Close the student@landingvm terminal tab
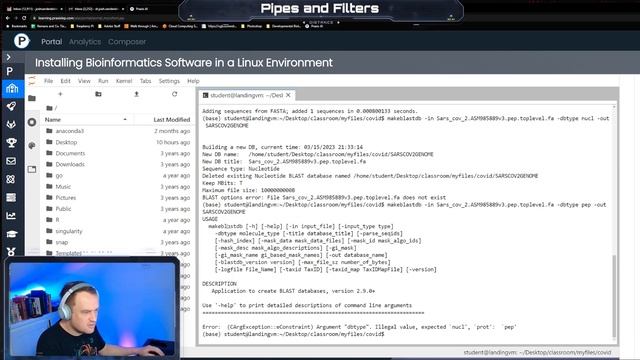 [288, 95]
